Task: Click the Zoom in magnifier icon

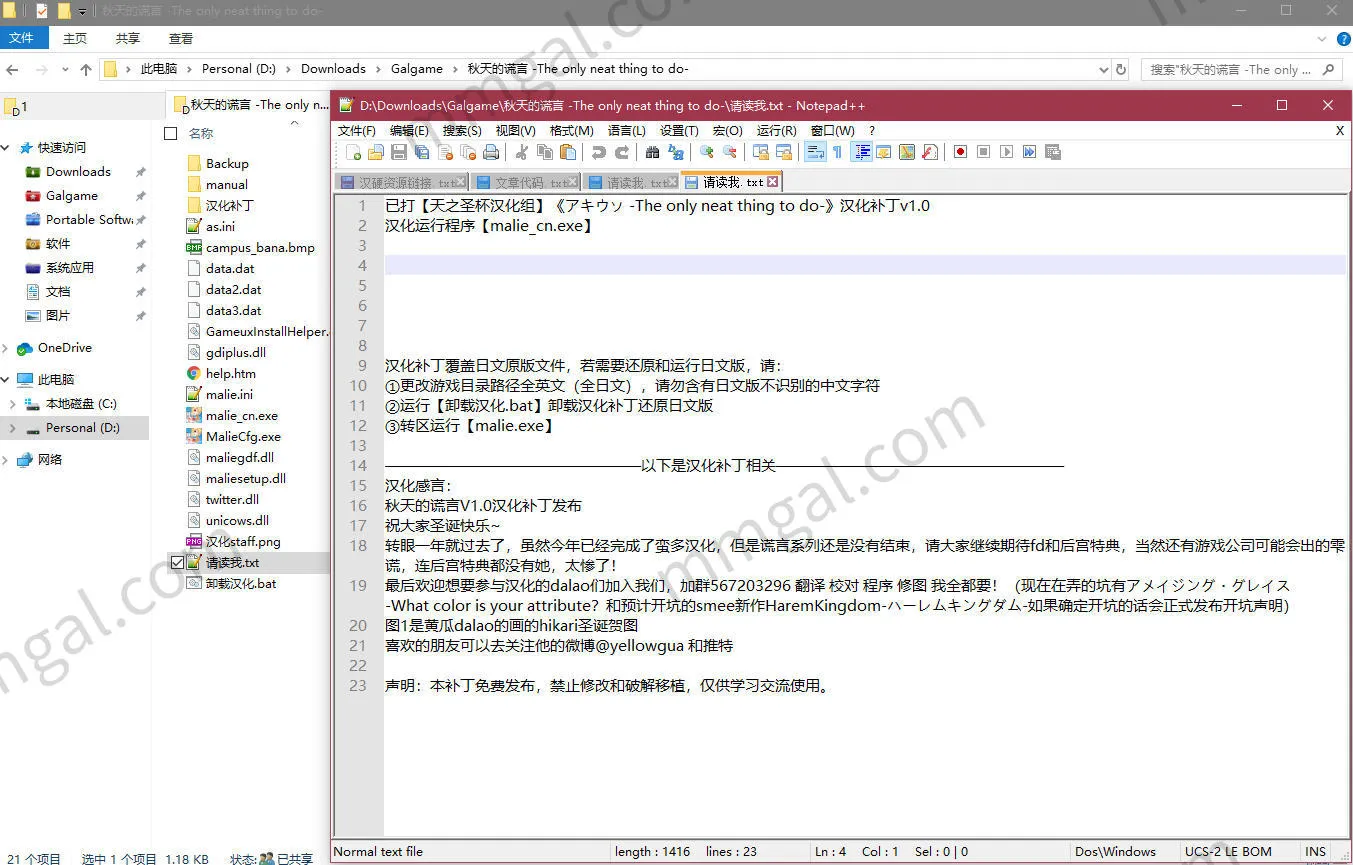Action: click(x=706, y=152)
